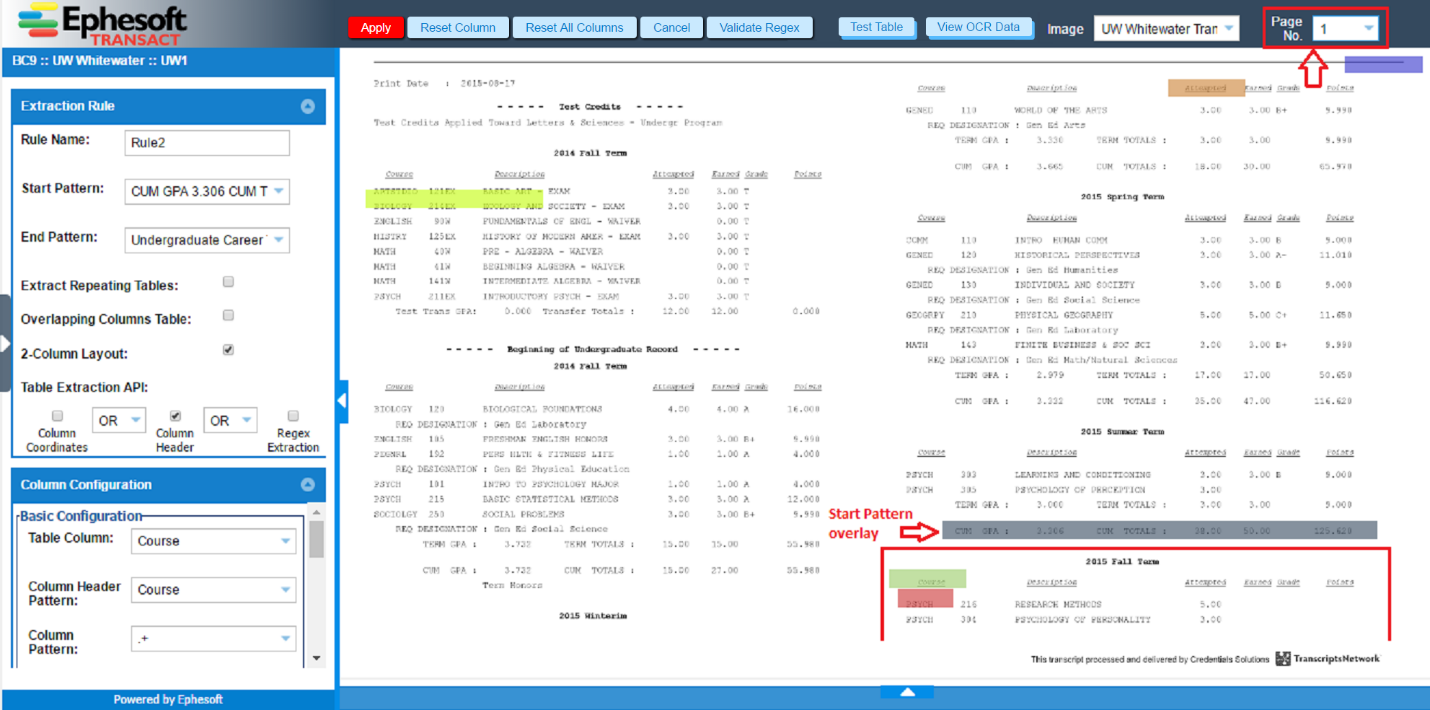This screenshot has height=710, width=1430.
Task: Click scrollbar down arrow in Column Configuration
Action: point(316,658)
